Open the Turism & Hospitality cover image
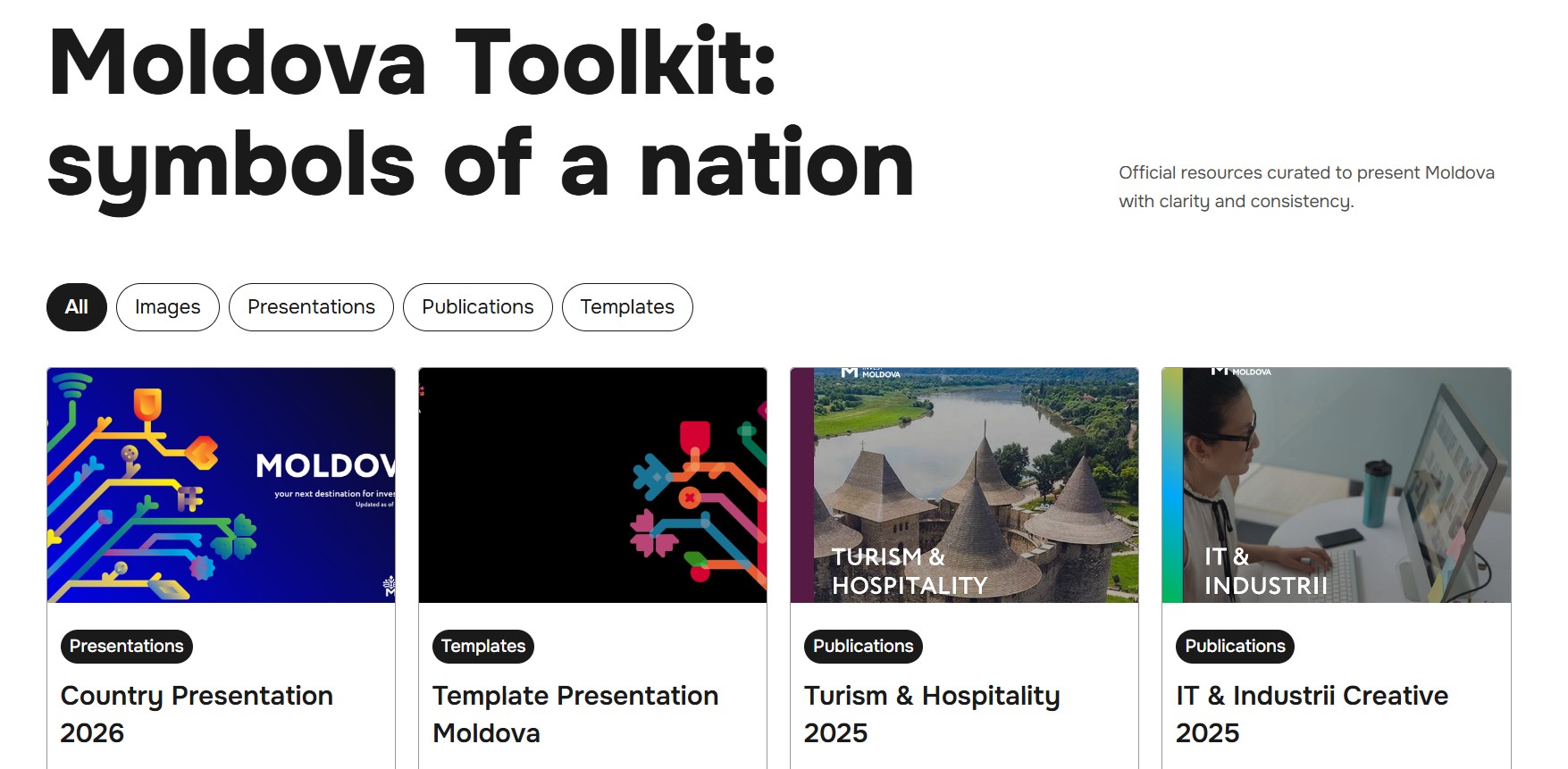Screen dimensions: 1568x769 (x=964, y=485)
